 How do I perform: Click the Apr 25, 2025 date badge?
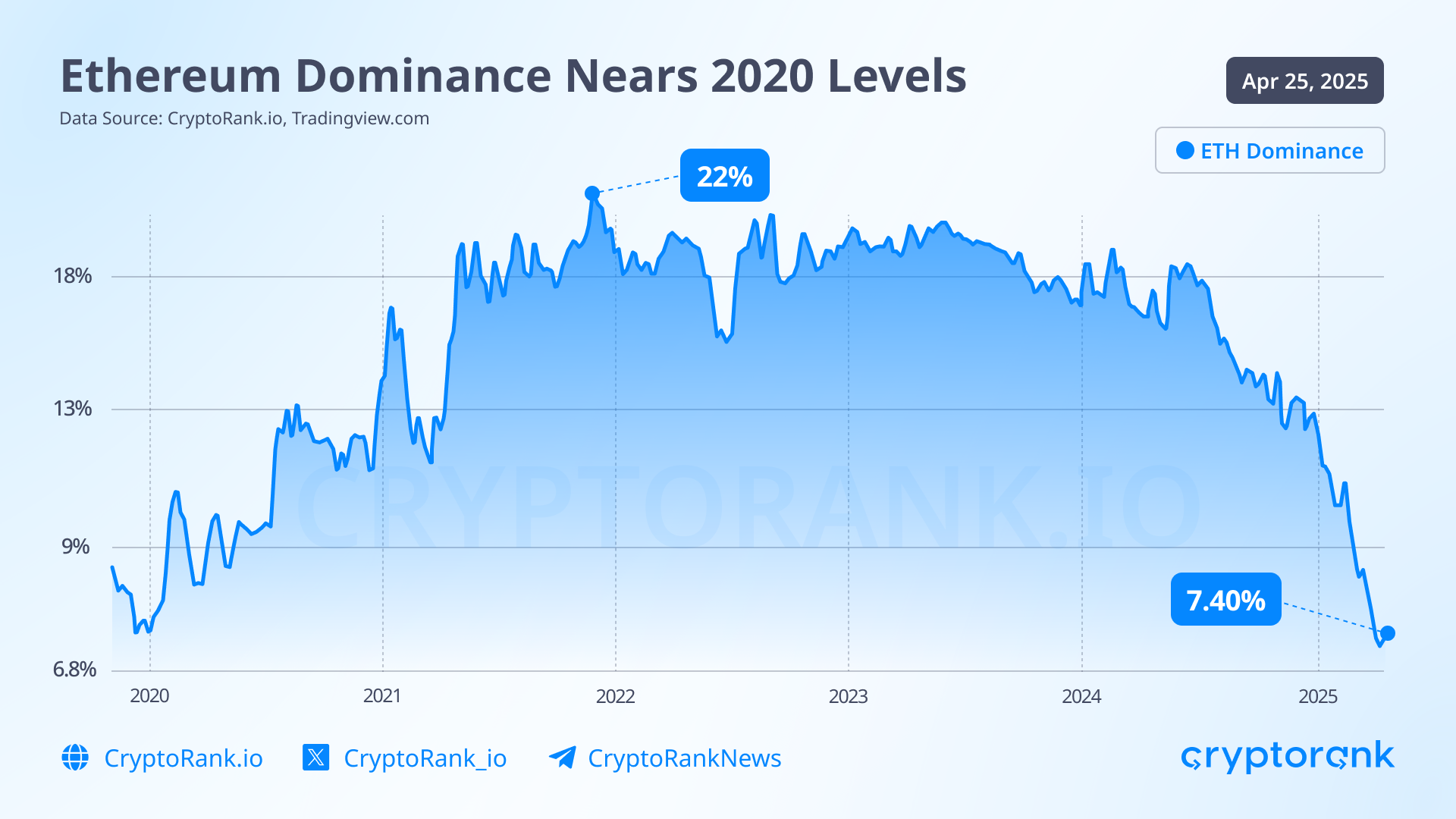pyautogui.click(x=1304, y=80)
